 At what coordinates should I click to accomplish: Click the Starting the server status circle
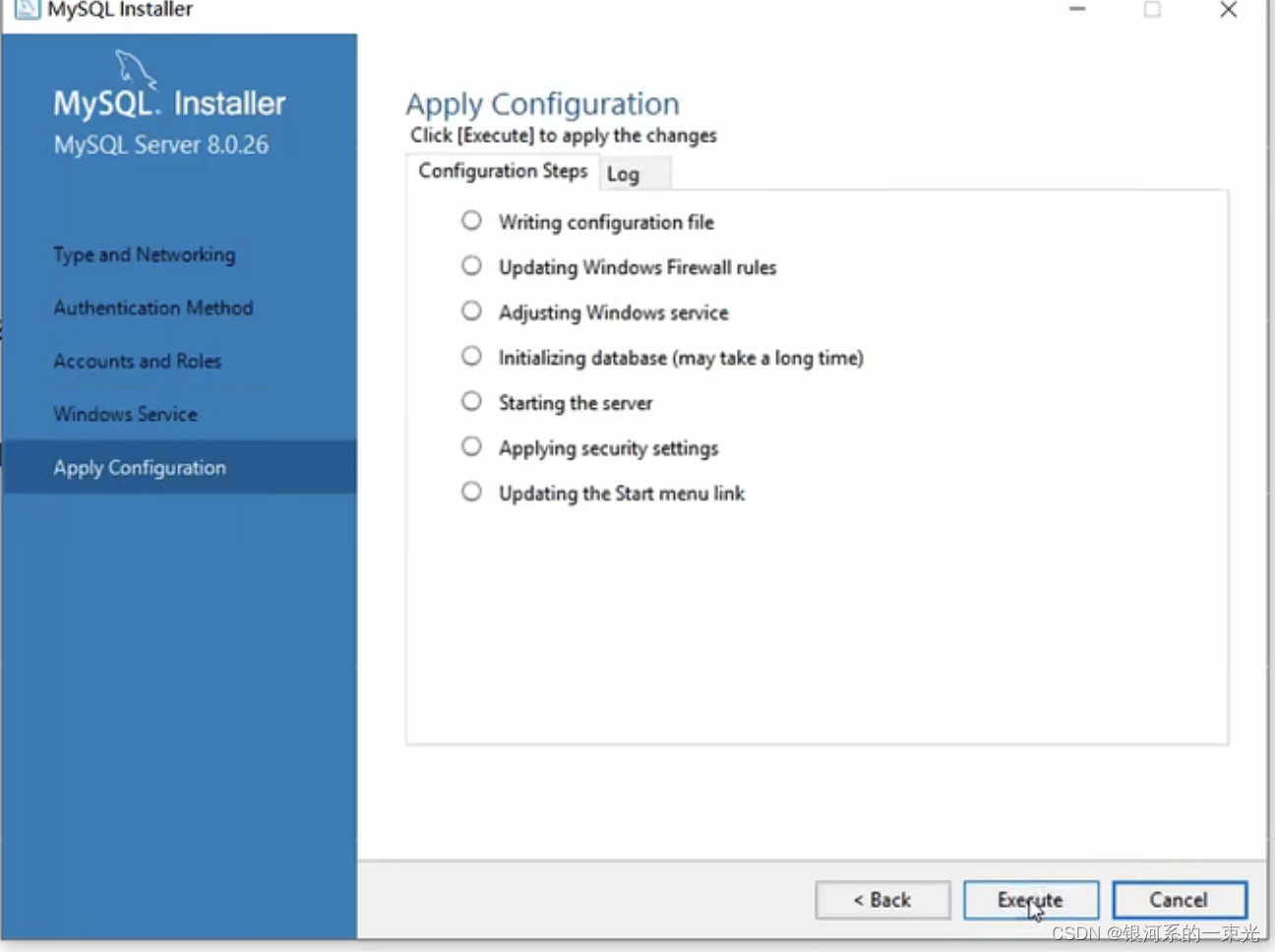[472, 401]
